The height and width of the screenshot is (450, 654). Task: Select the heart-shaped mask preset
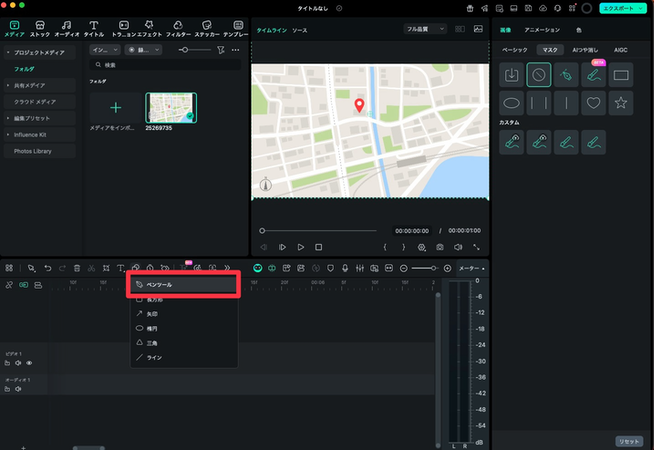coord(592,103)
